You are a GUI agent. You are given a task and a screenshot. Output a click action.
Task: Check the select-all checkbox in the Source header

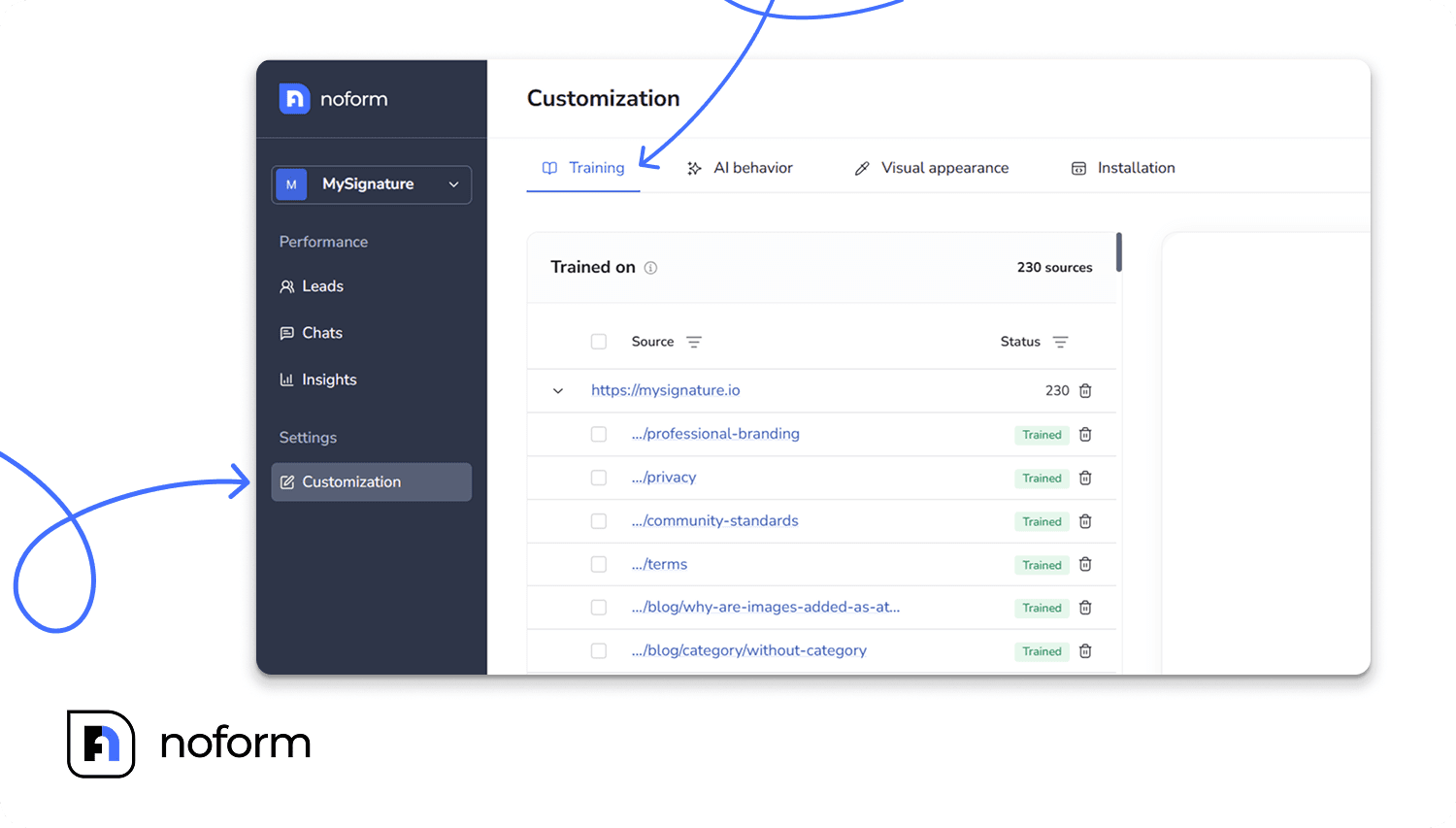point(599,342)
